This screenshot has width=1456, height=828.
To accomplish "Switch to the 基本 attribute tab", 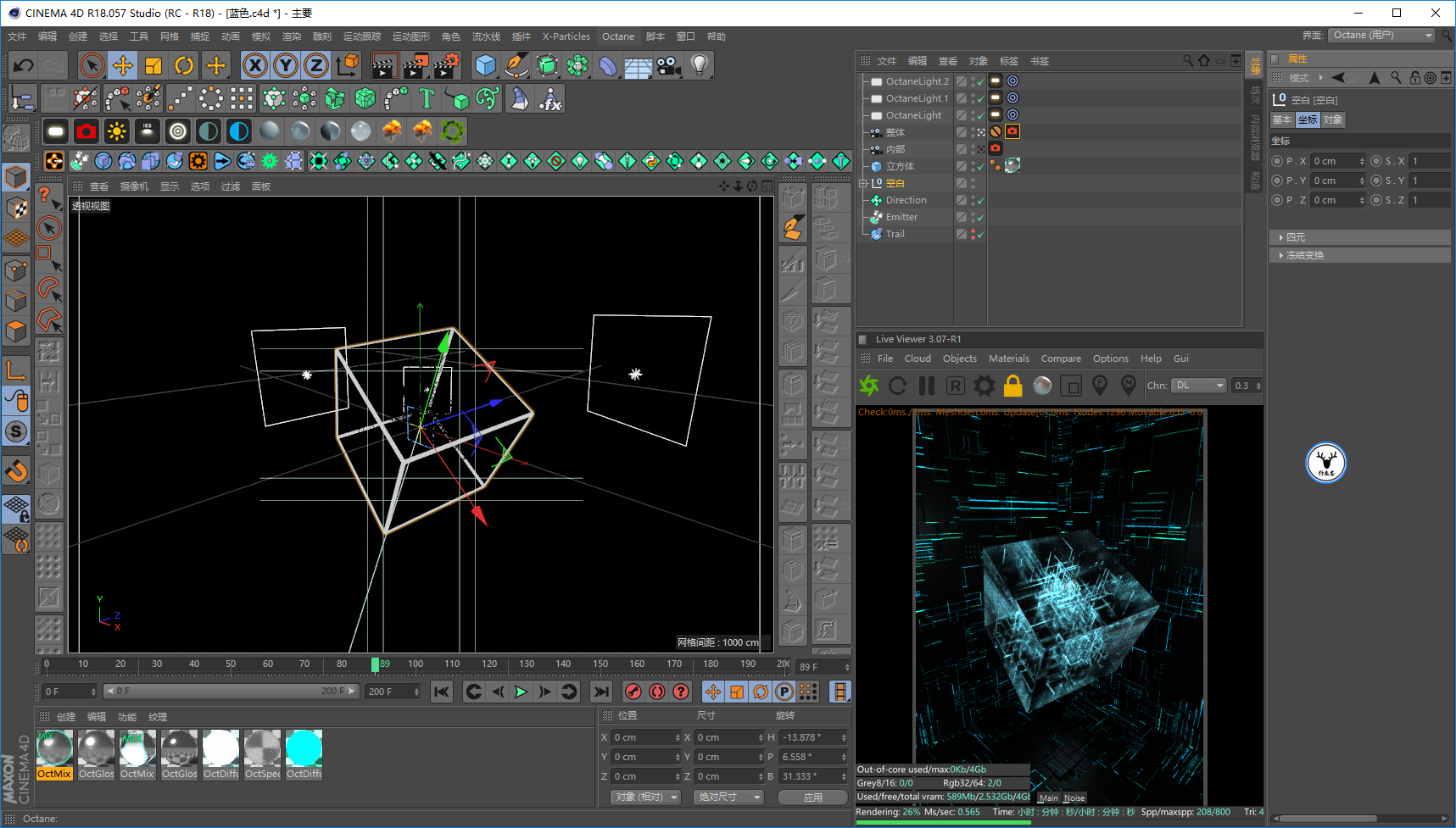I will click(x=1282, y=120).
